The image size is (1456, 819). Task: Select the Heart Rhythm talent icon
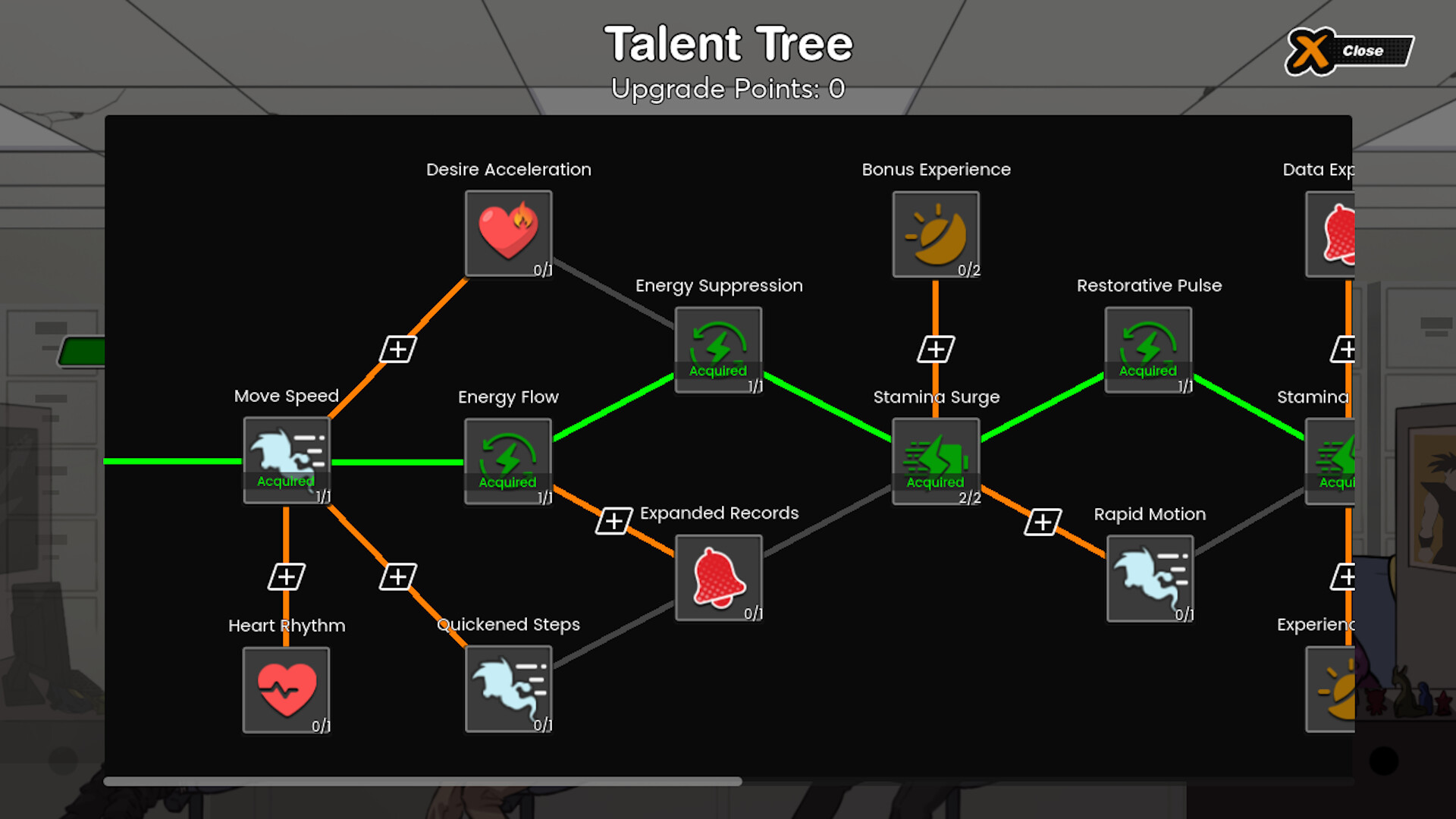(x=286, y=690)
